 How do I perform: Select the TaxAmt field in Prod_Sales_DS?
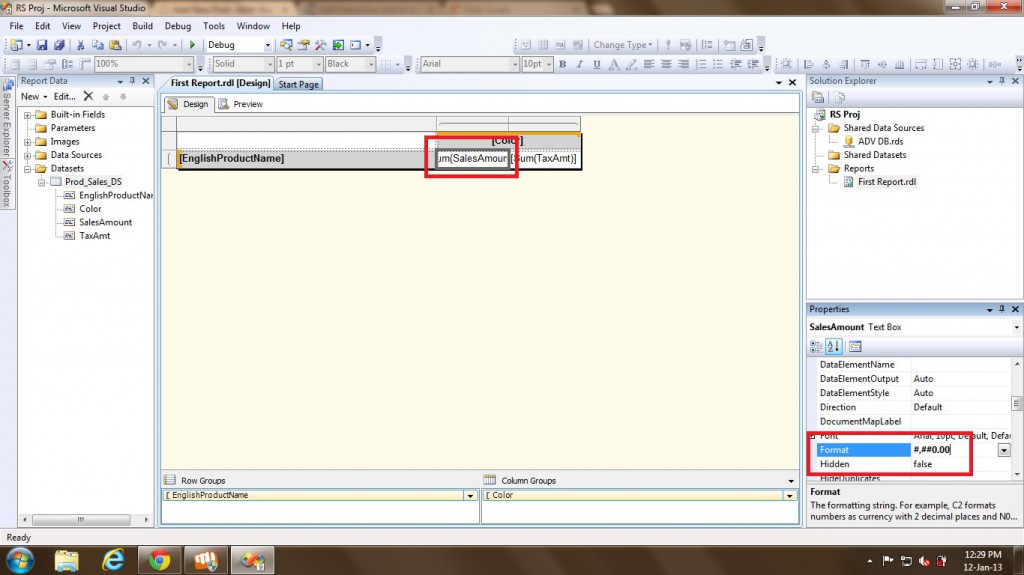(x=94, y=236)
